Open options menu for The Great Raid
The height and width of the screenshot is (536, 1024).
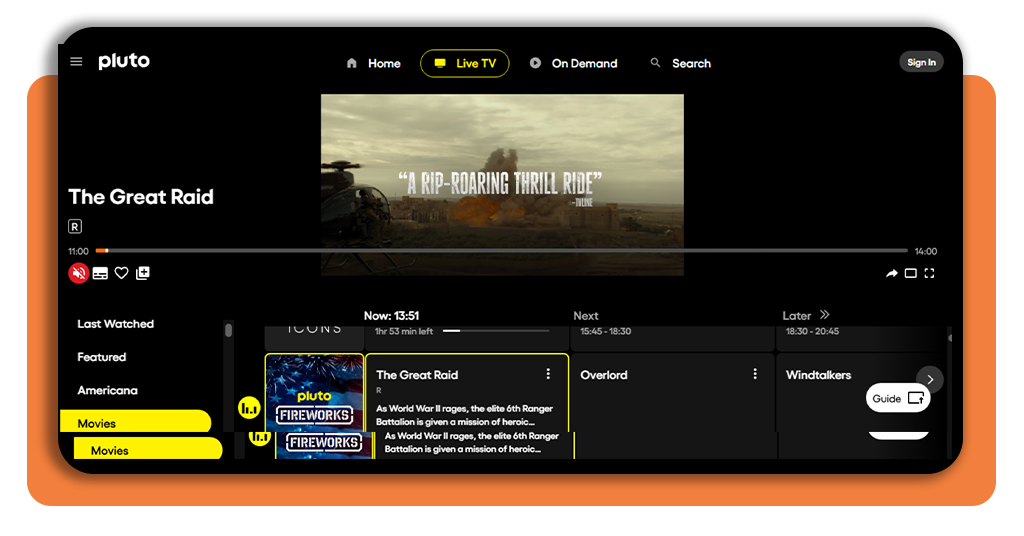point(548,374)
